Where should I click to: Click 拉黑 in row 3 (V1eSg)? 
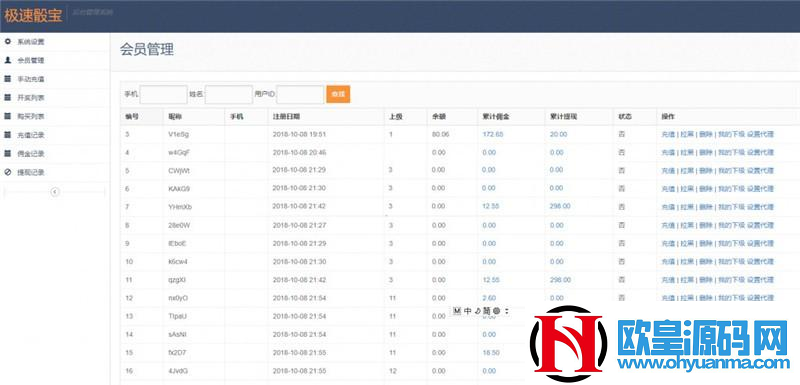pos(687,135)
